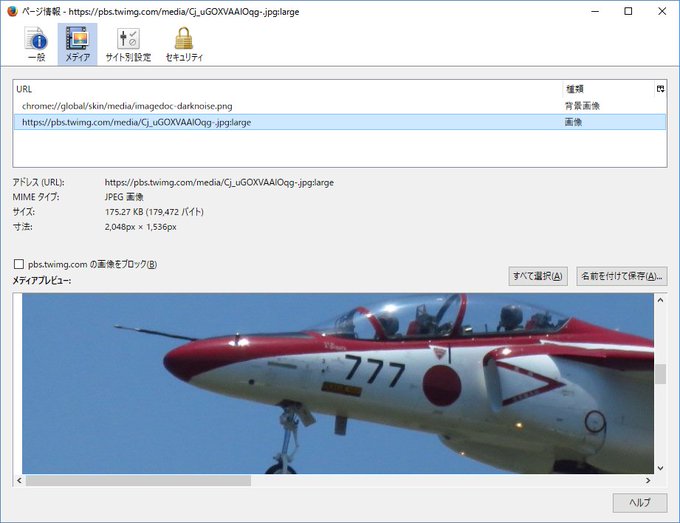Select the imagedoc-darknoise.png row
The image size is (680, 523).
(340, 106)
